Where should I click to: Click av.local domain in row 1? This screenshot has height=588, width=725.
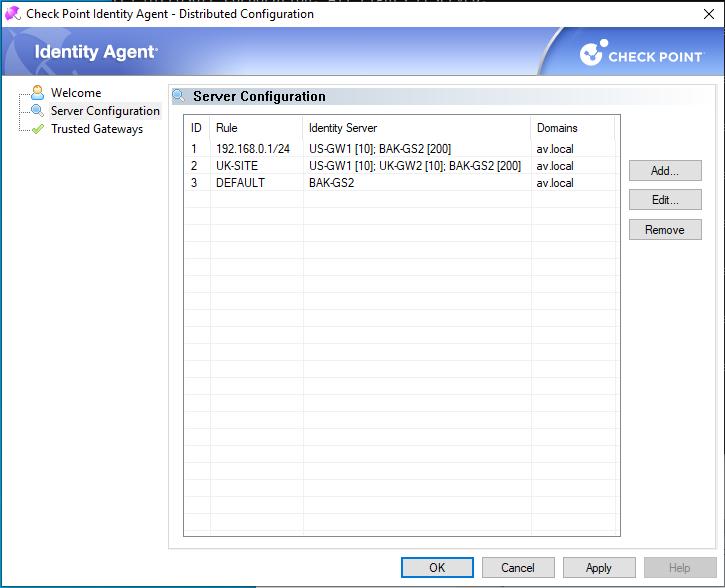click(555, 149)
